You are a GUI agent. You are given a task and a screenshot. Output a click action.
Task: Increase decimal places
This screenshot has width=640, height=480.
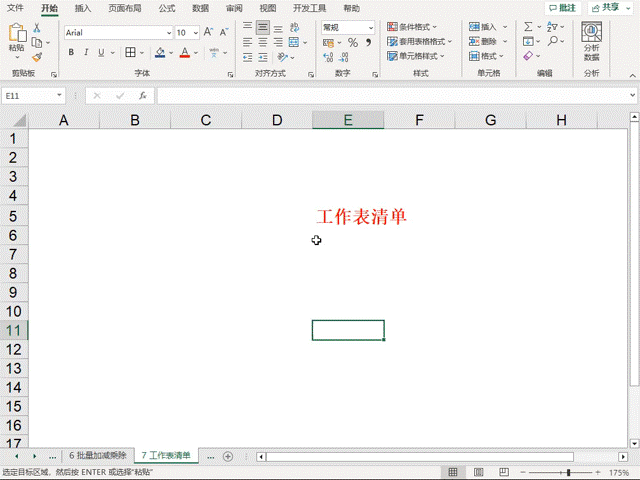[x=328, y=57]
